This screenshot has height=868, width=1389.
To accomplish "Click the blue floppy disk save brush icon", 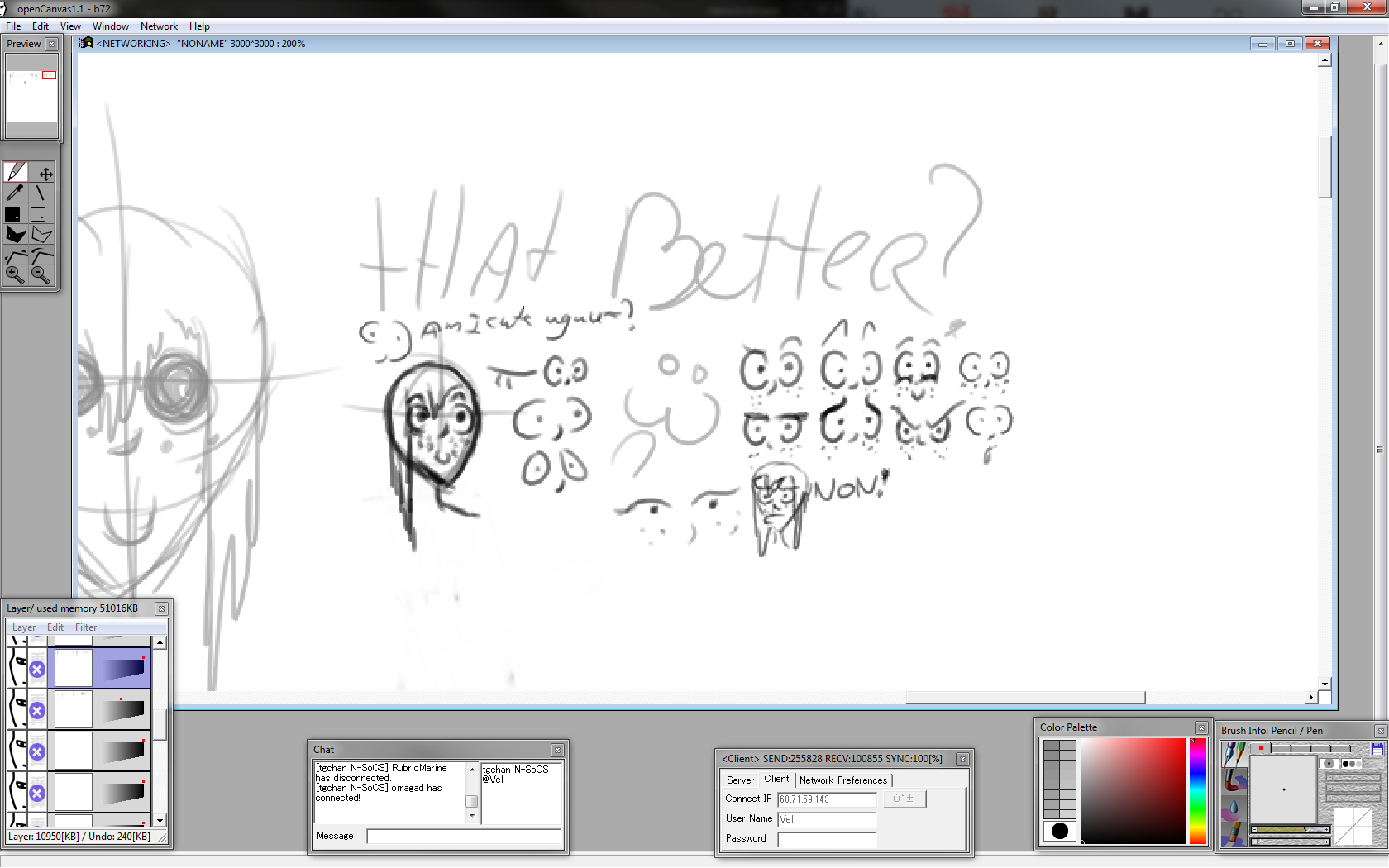I will click(x=1377, y=749).
